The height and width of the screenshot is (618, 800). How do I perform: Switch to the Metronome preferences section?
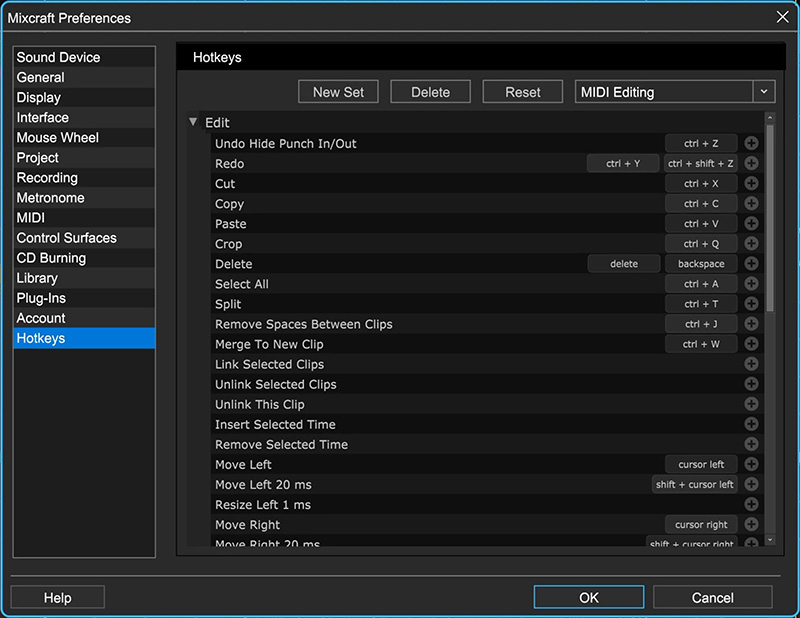pyautogui.click(x=50, y=197)
